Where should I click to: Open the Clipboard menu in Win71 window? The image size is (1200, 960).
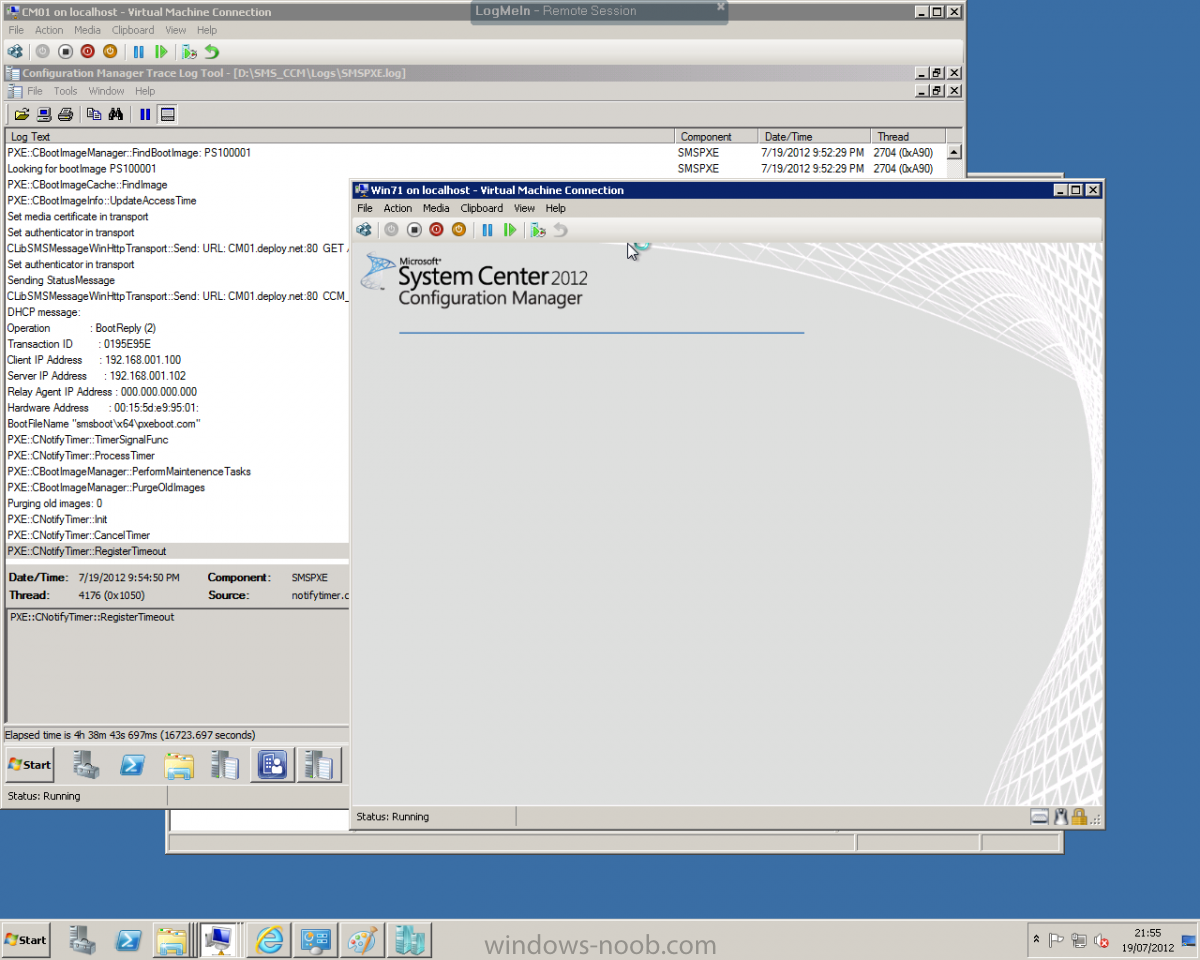click(481, 208)
